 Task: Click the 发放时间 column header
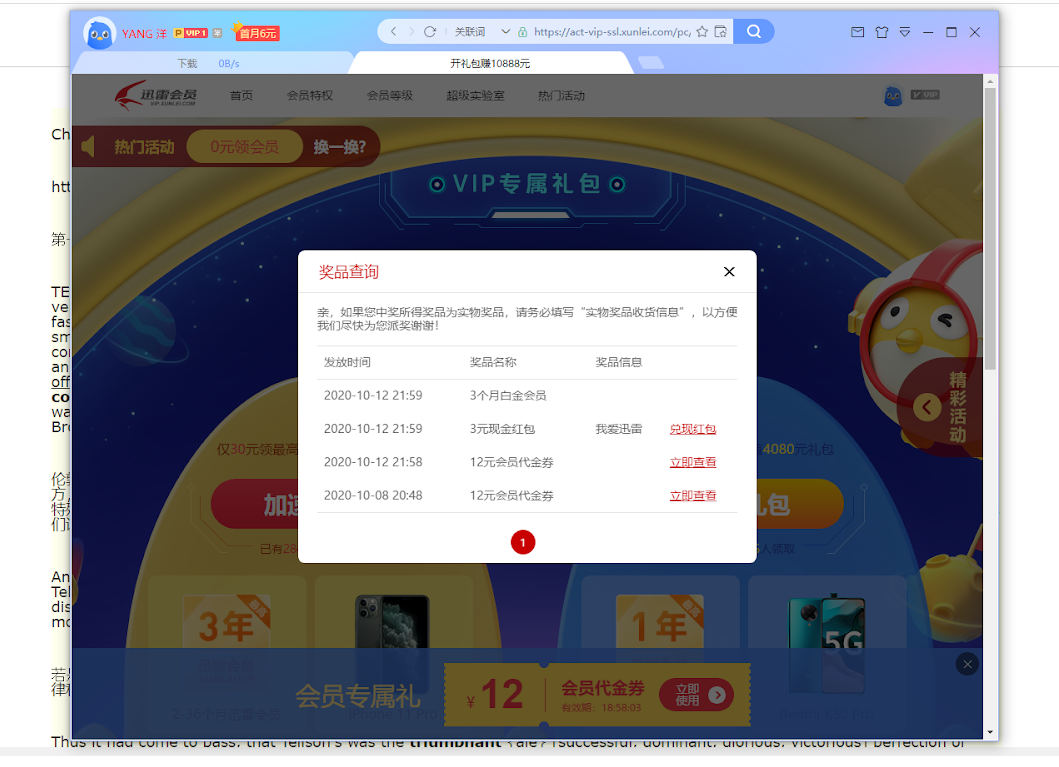click(347, 363)
